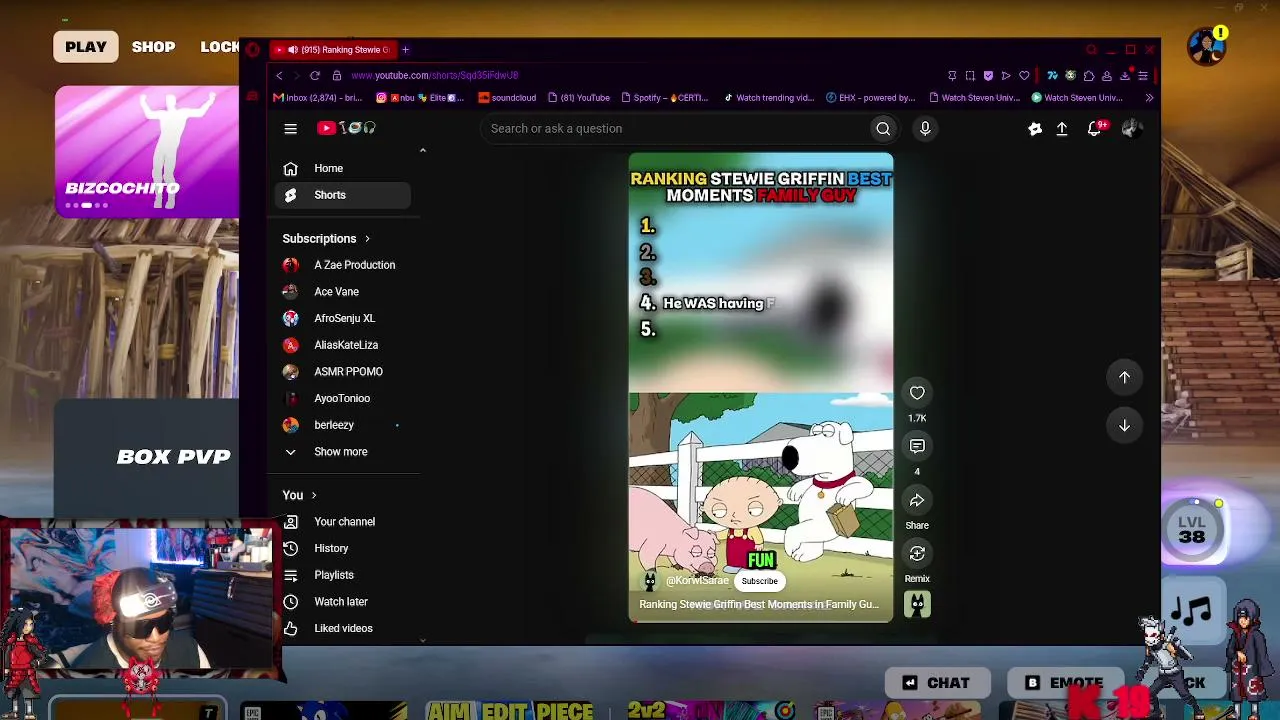Open the Watch trending videos bookmark

pos(768,98)
